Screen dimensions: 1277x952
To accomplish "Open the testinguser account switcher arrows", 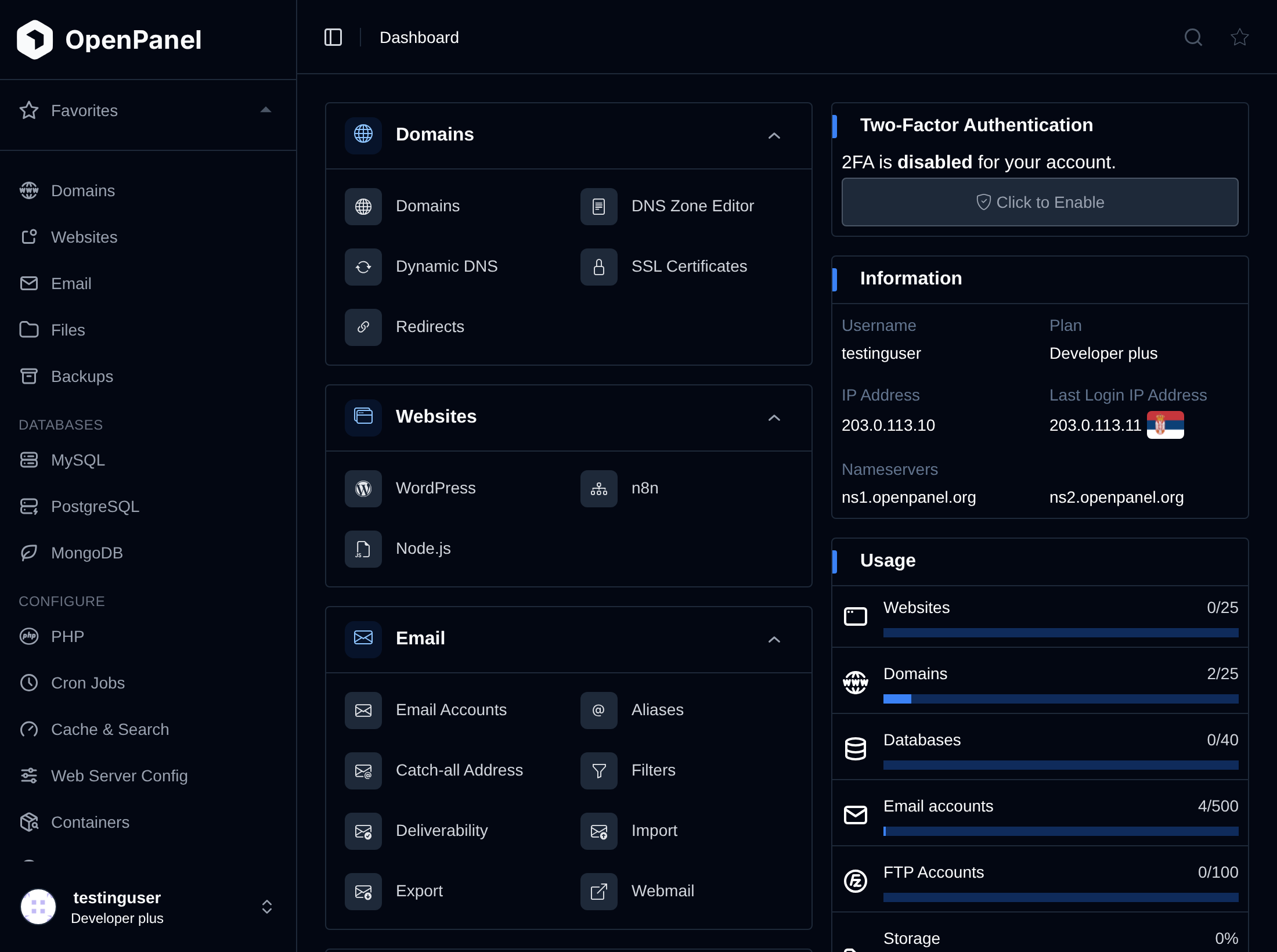I will click(267, 907).
